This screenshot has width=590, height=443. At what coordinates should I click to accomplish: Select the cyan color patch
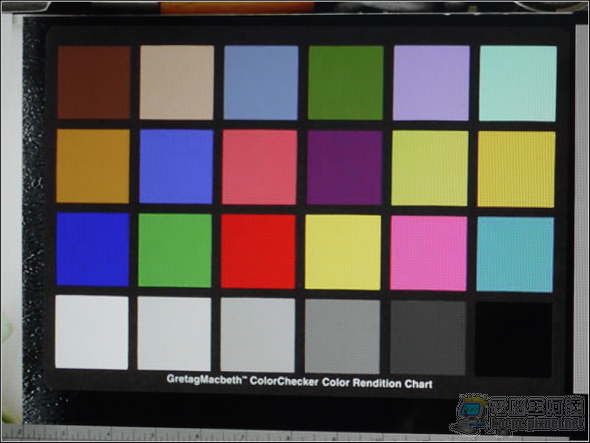tap(515, 254)
